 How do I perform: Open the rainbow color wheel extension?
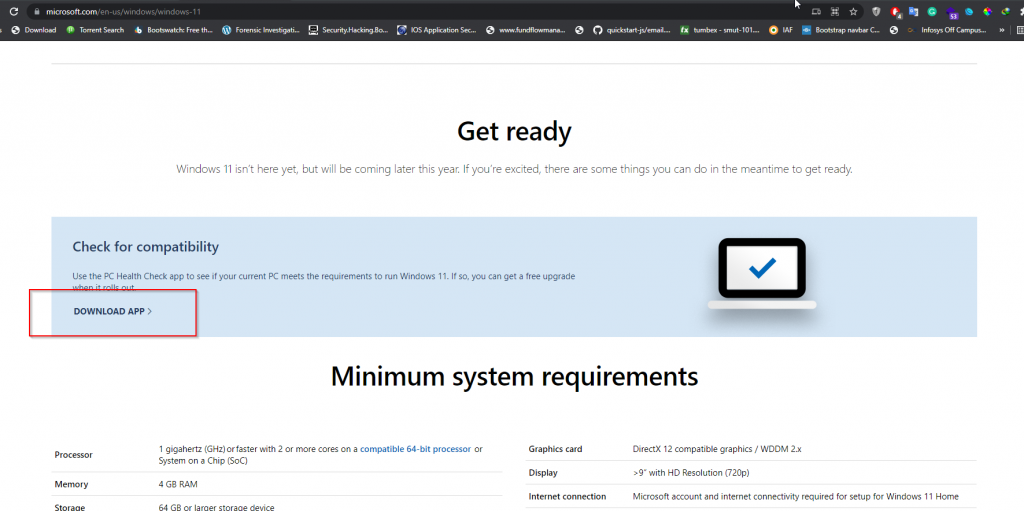(987, 12)
